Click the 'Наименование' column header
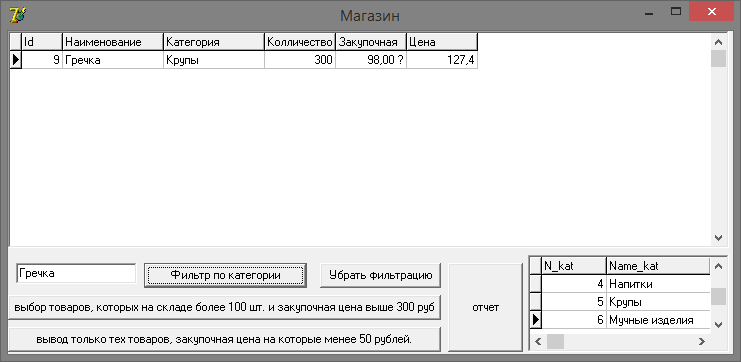 click(113, 42)
